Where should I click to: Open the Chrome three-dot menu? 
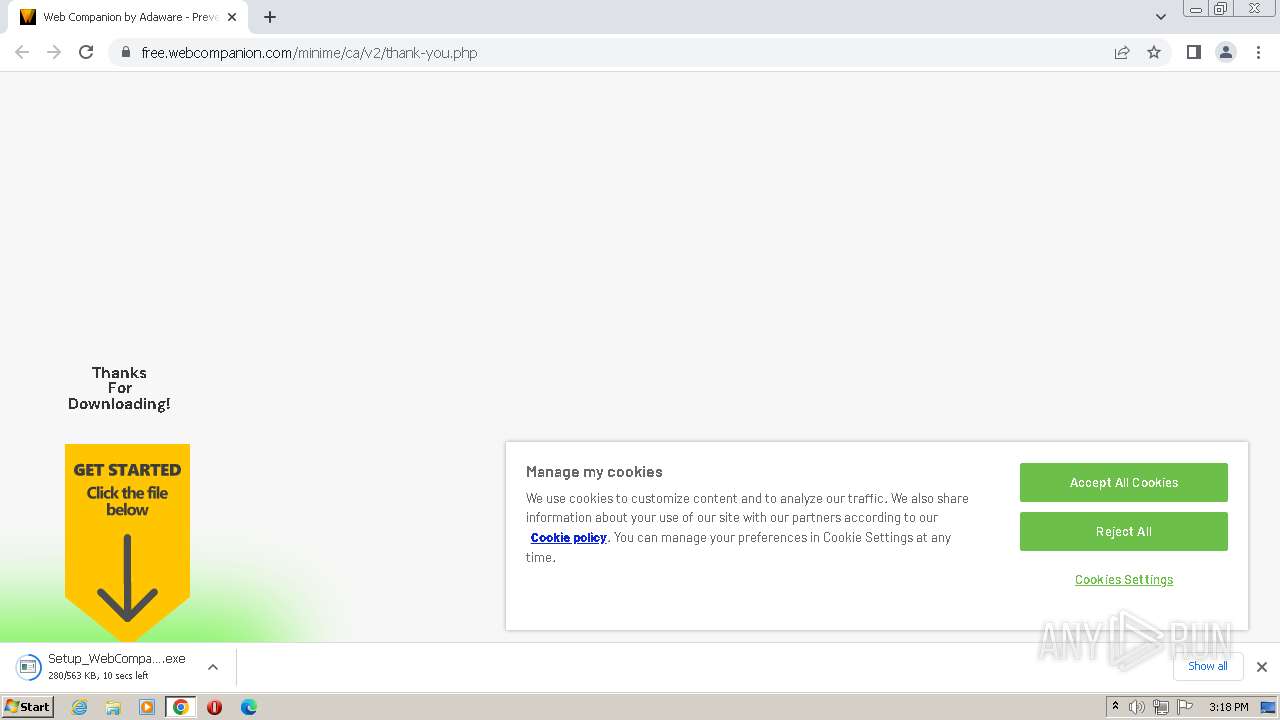pyautogui.click(x=1258, y=52)
